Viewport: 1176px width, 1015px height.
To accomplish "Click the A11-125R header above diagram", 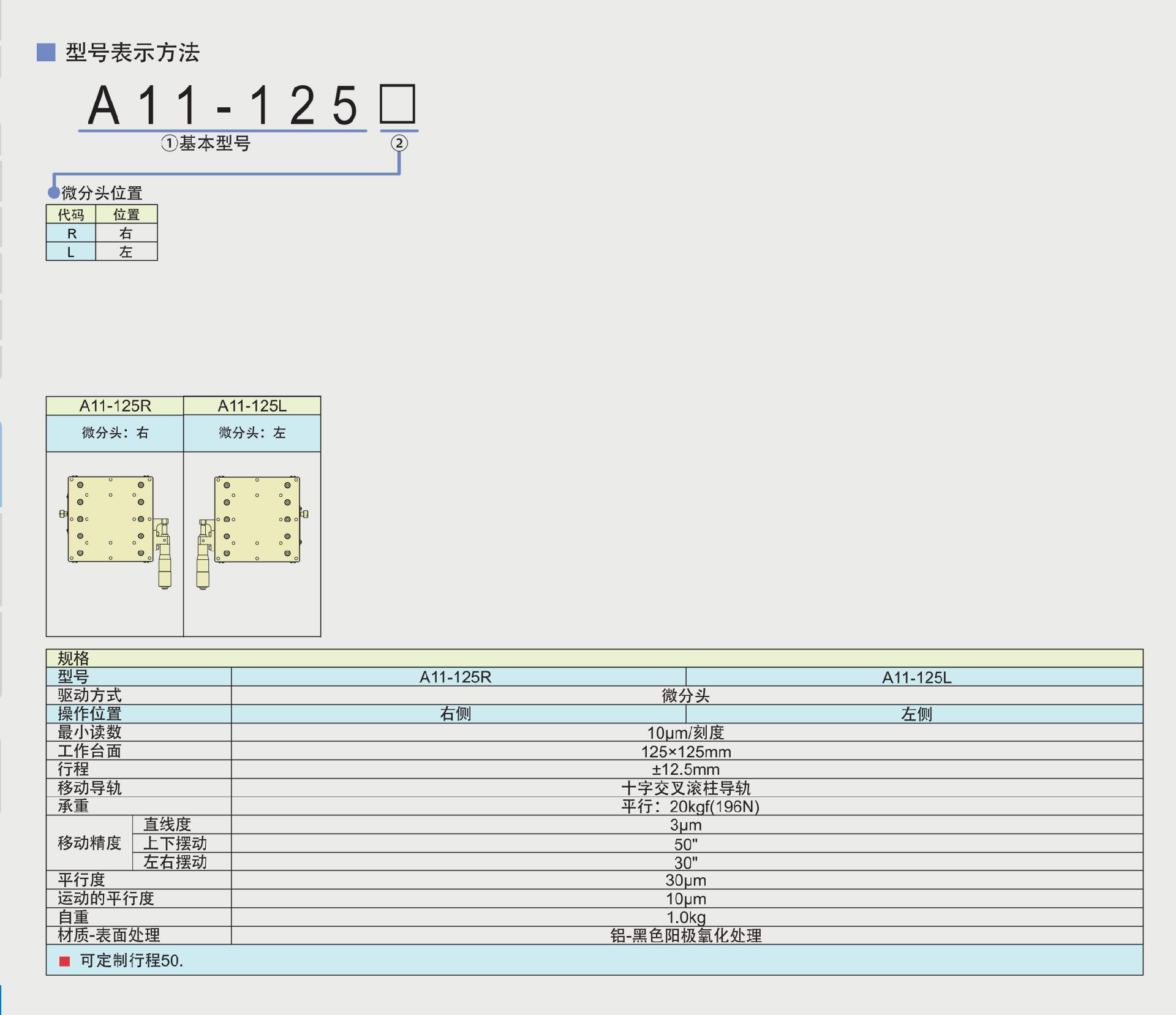I will pos(115,406).
